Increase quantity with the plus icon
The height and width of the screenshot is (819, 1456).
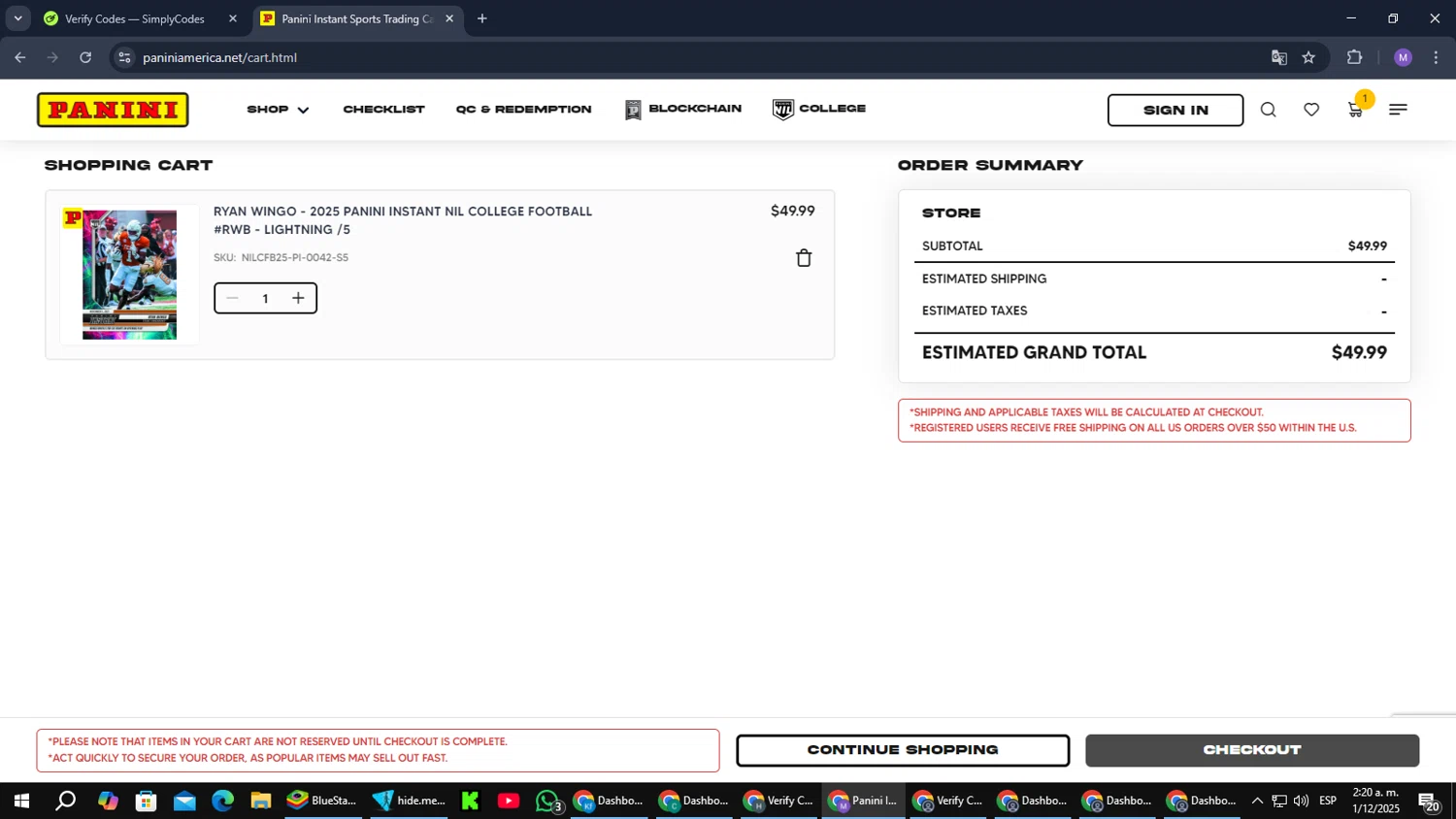(x=298, y=298)
